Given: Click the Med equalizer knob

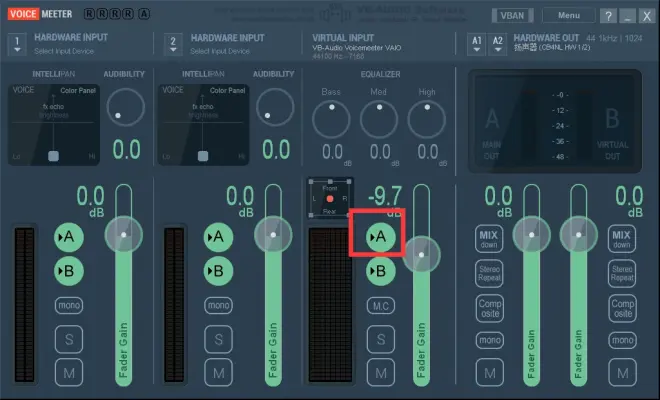Looking at the screenshot, I should [379, 120].
